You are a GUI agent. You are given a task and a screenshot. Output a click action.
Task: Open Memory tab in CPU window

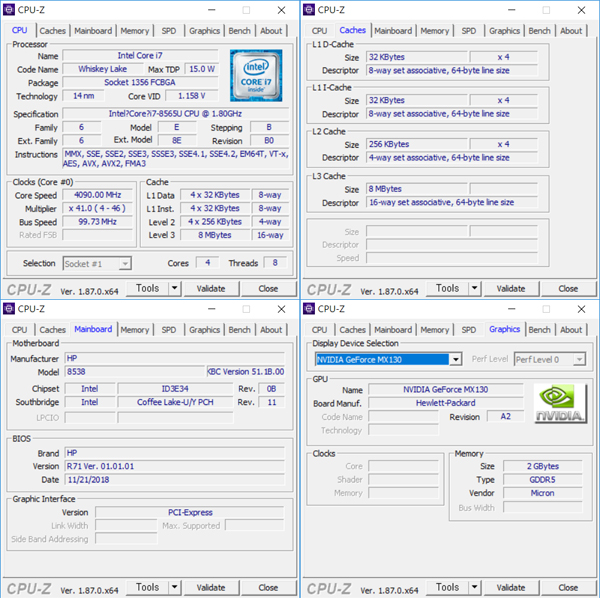(135, 31)
